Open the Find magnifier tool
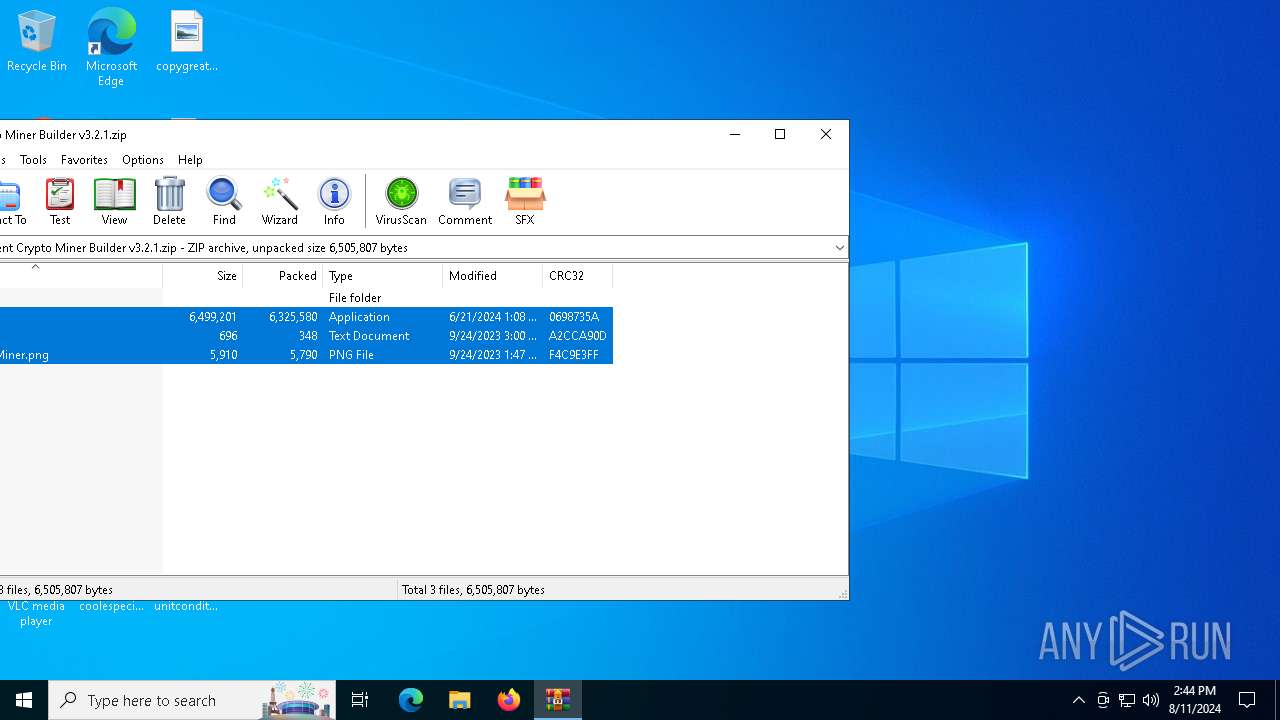 click(224, 201)
